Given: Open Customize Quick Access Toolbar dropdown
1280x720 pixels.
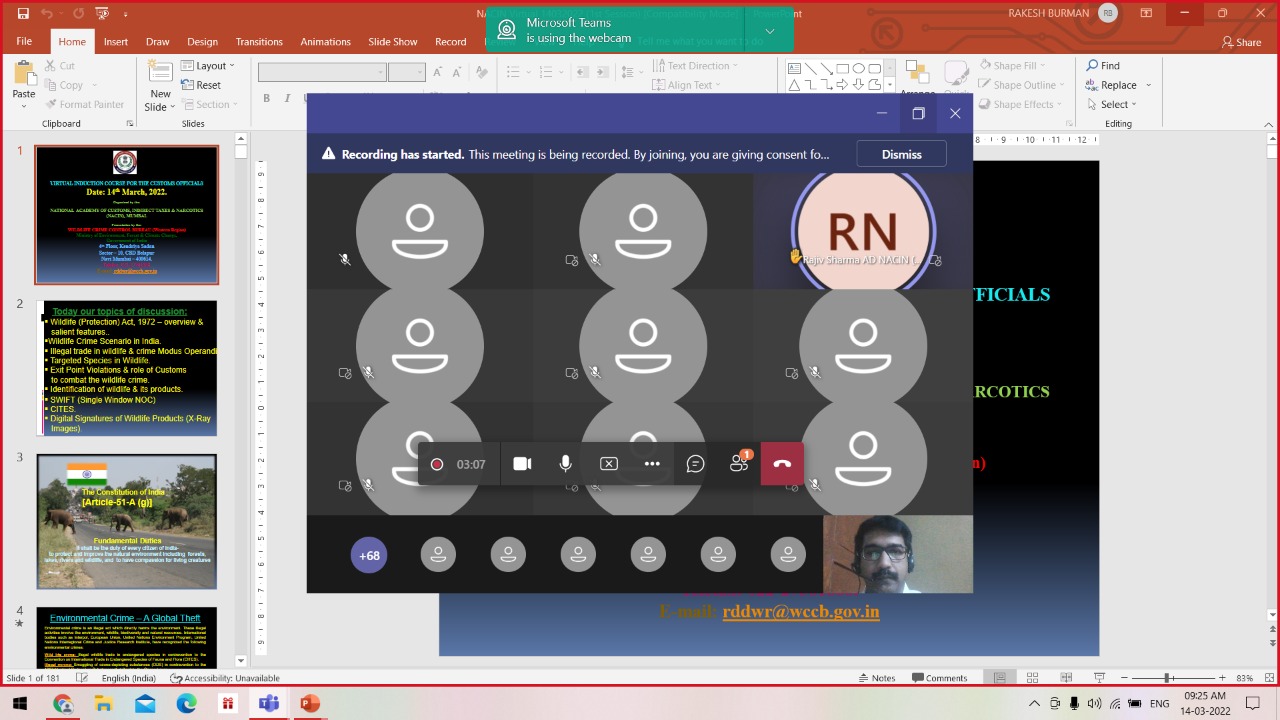Looking at the screenshot, I should pos(125,14).
